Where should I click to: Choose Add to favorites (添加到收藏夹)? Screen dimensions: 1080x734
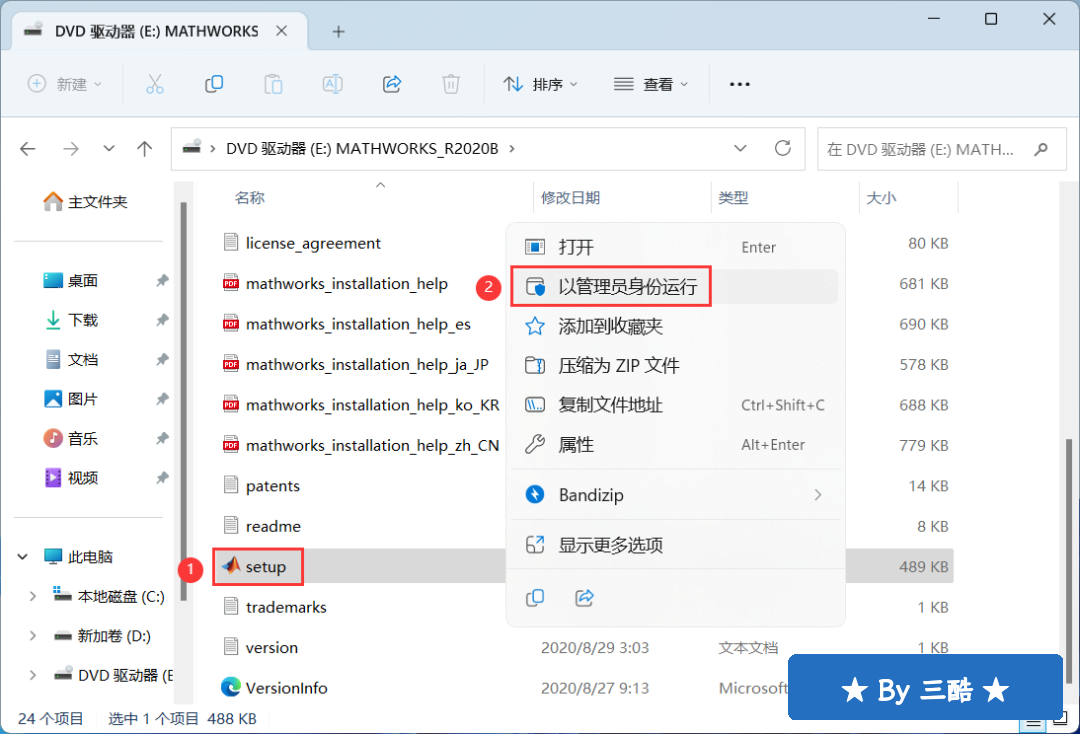coord(675,326)
